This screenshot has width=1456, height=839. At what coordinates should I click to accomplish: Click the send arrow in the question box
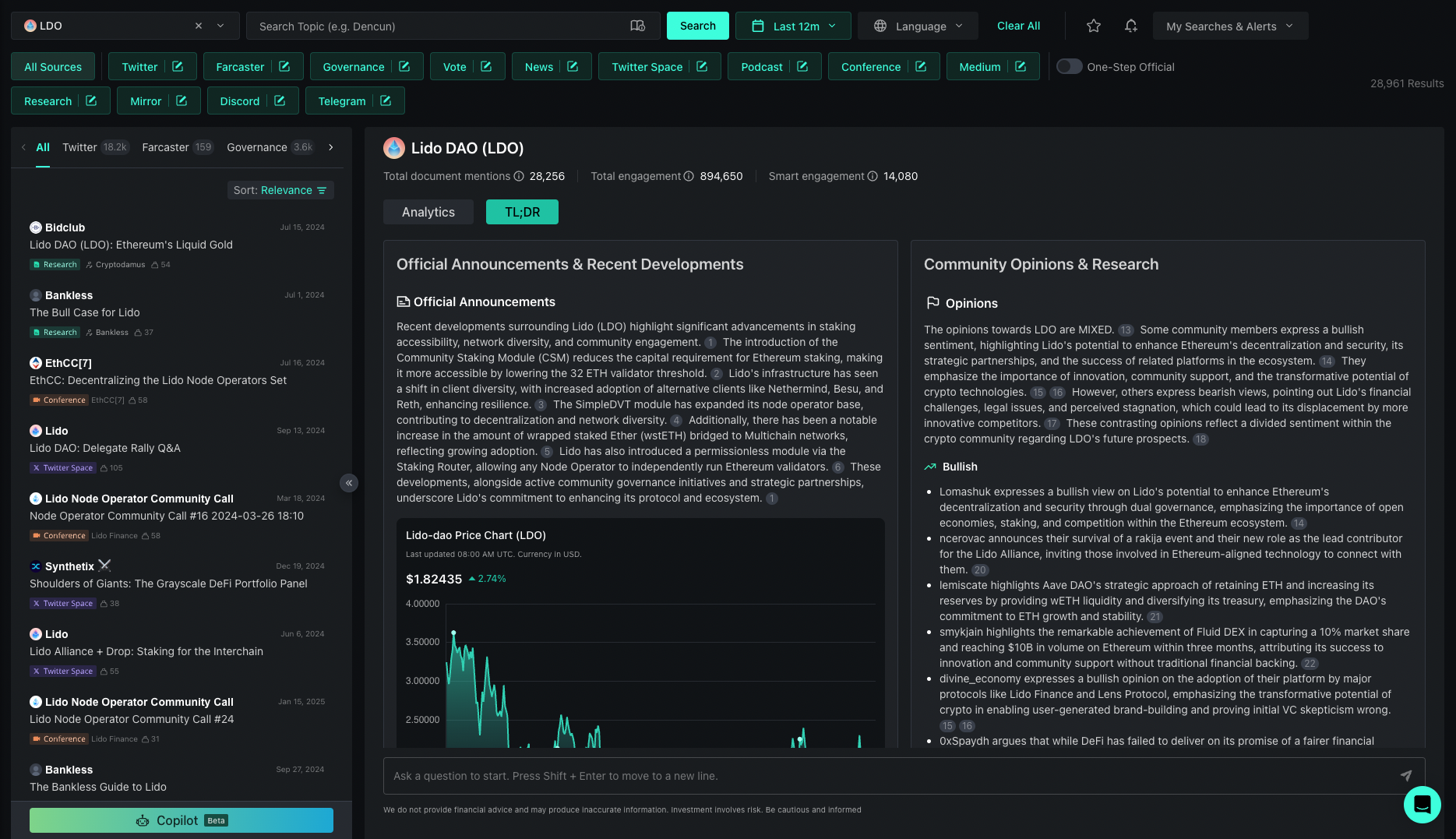1406,775
